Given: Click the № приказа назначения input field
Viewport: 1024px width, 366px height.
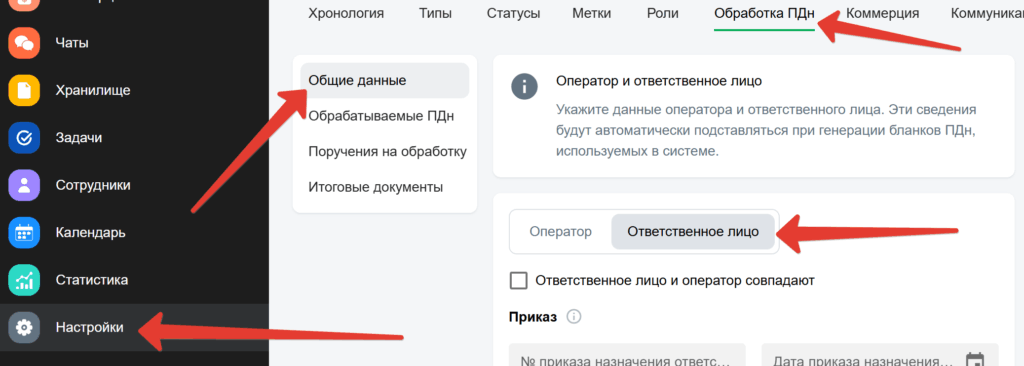Looking at the screenshot, I should point(627,355).
